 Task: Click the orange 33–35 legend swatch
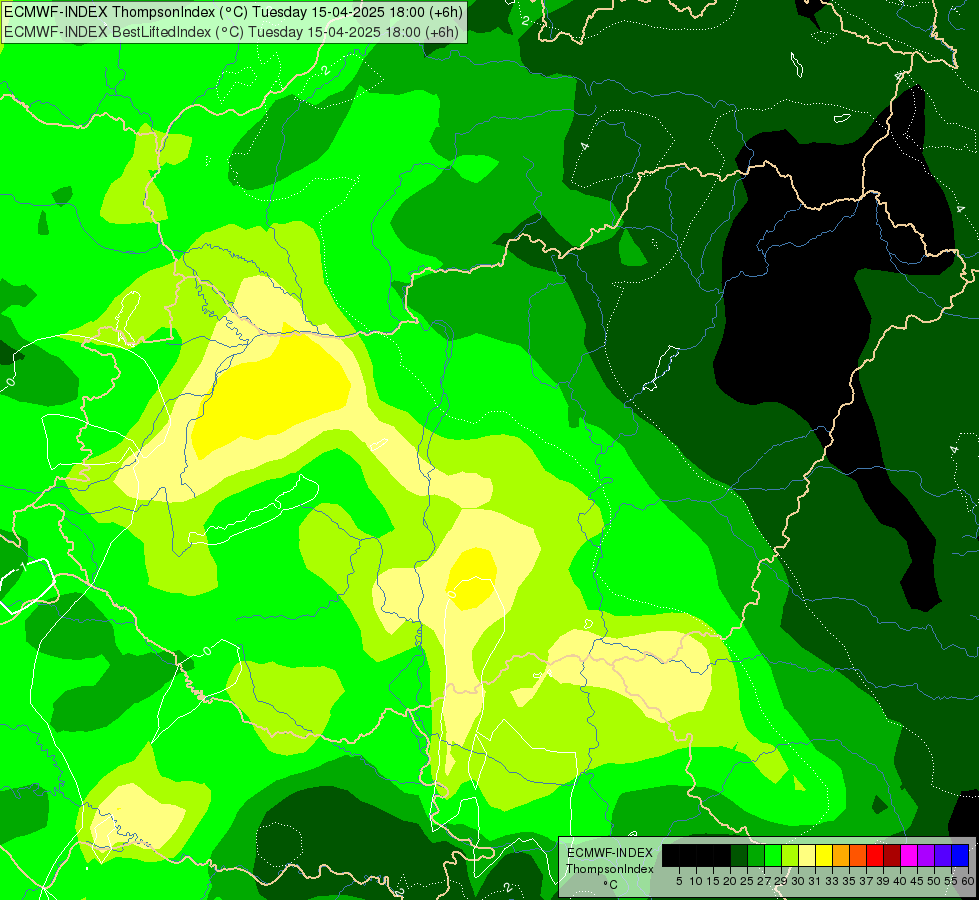pyautogui.click(x=841, y=855)
